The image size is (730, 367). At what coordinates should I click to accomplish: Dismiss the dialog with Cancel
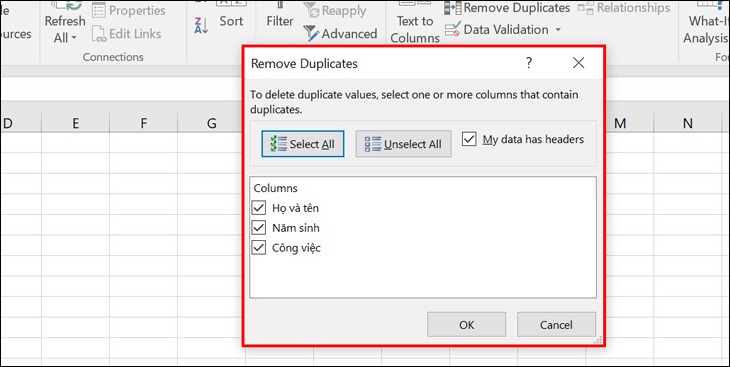pyautogui.click(x=556, y=325)
